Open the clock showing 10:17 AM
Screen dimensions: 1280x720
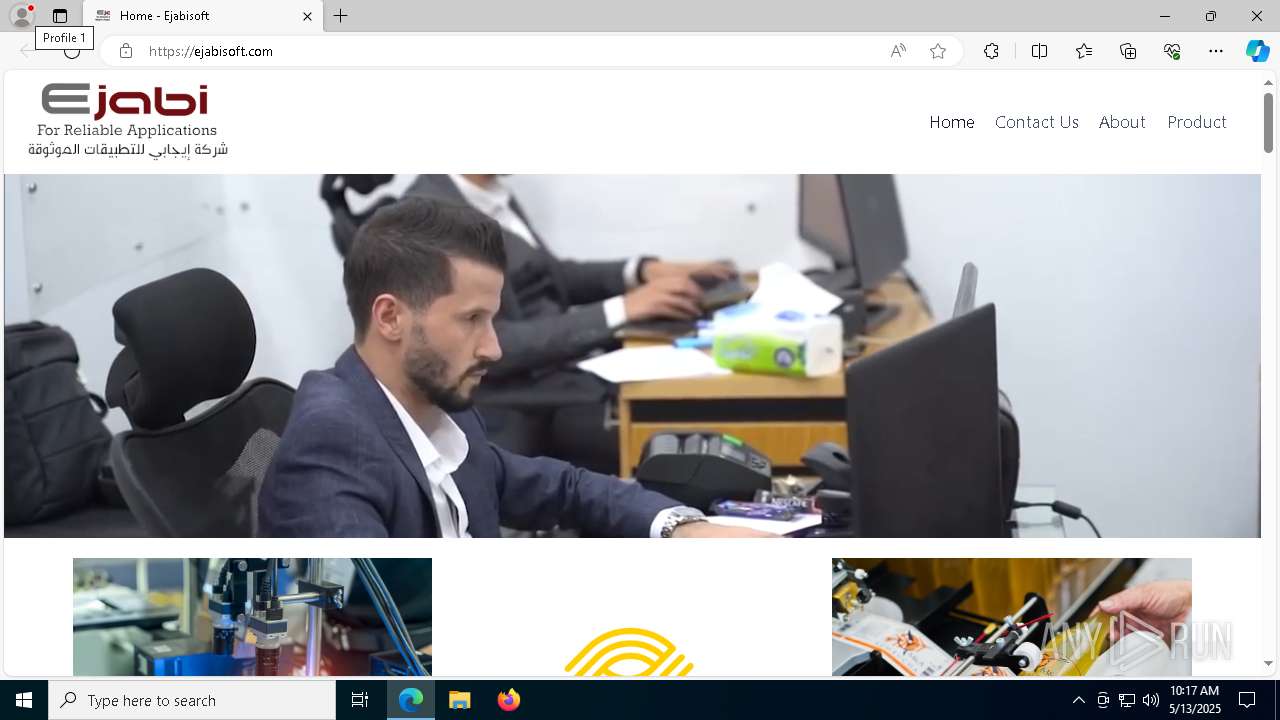tap(1195, 700)
